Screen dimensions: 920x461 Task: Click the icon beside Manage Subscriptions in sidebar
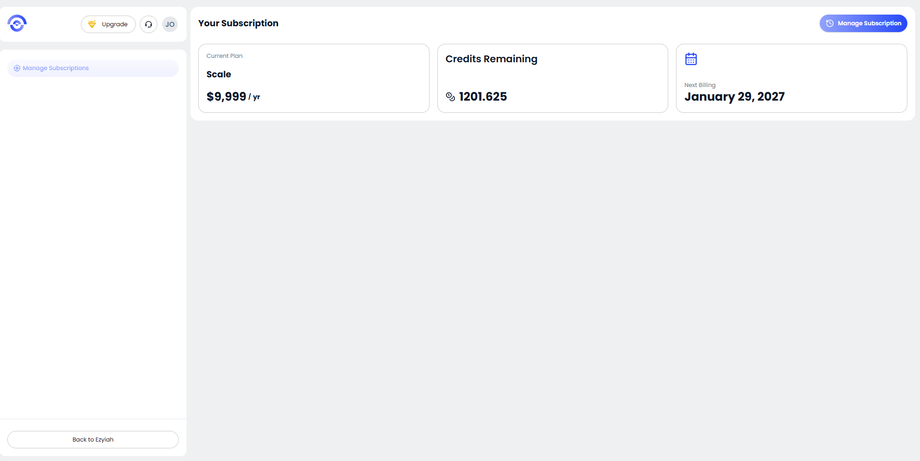pos(17,68)
